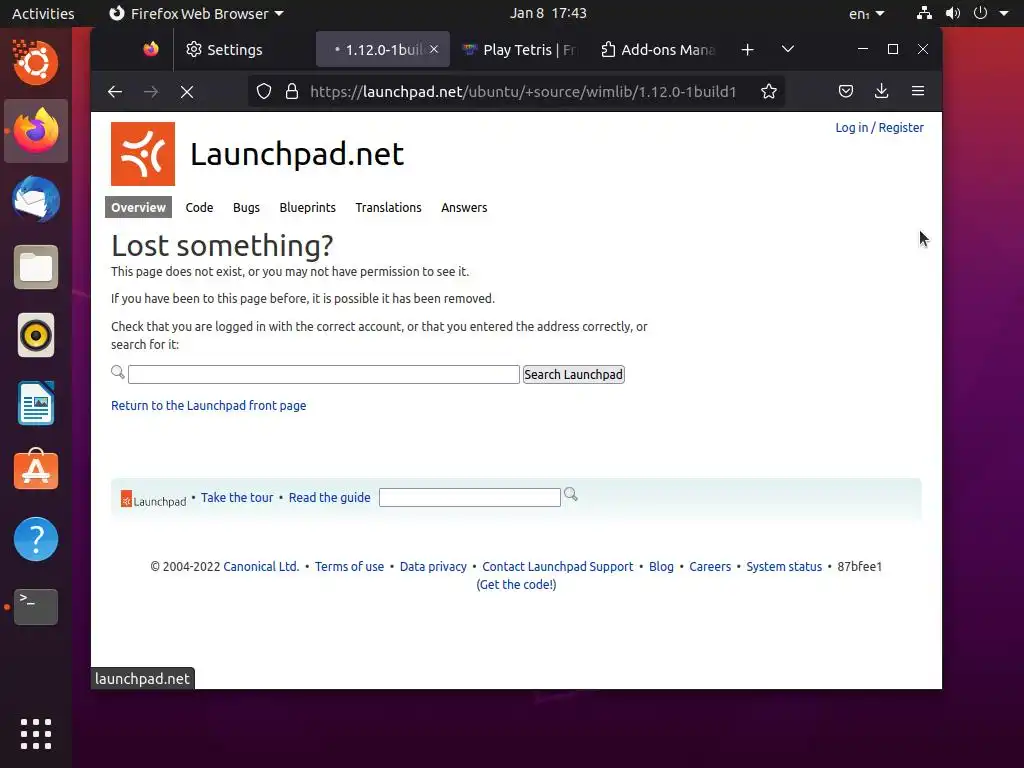The width and height of the screenshot is (1024, 768).
Task: Click the magnifier icon in the footer search
Action: 571,494
